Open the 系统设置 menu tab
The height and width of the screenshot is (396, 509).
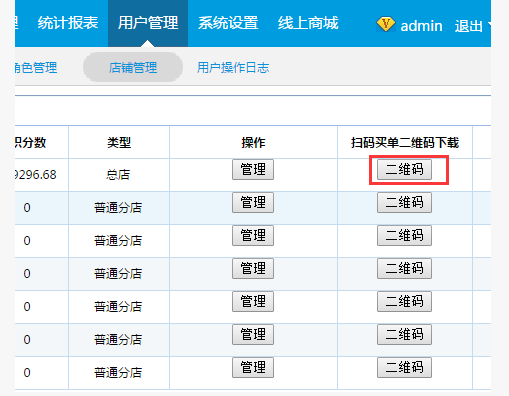point(228,23)
